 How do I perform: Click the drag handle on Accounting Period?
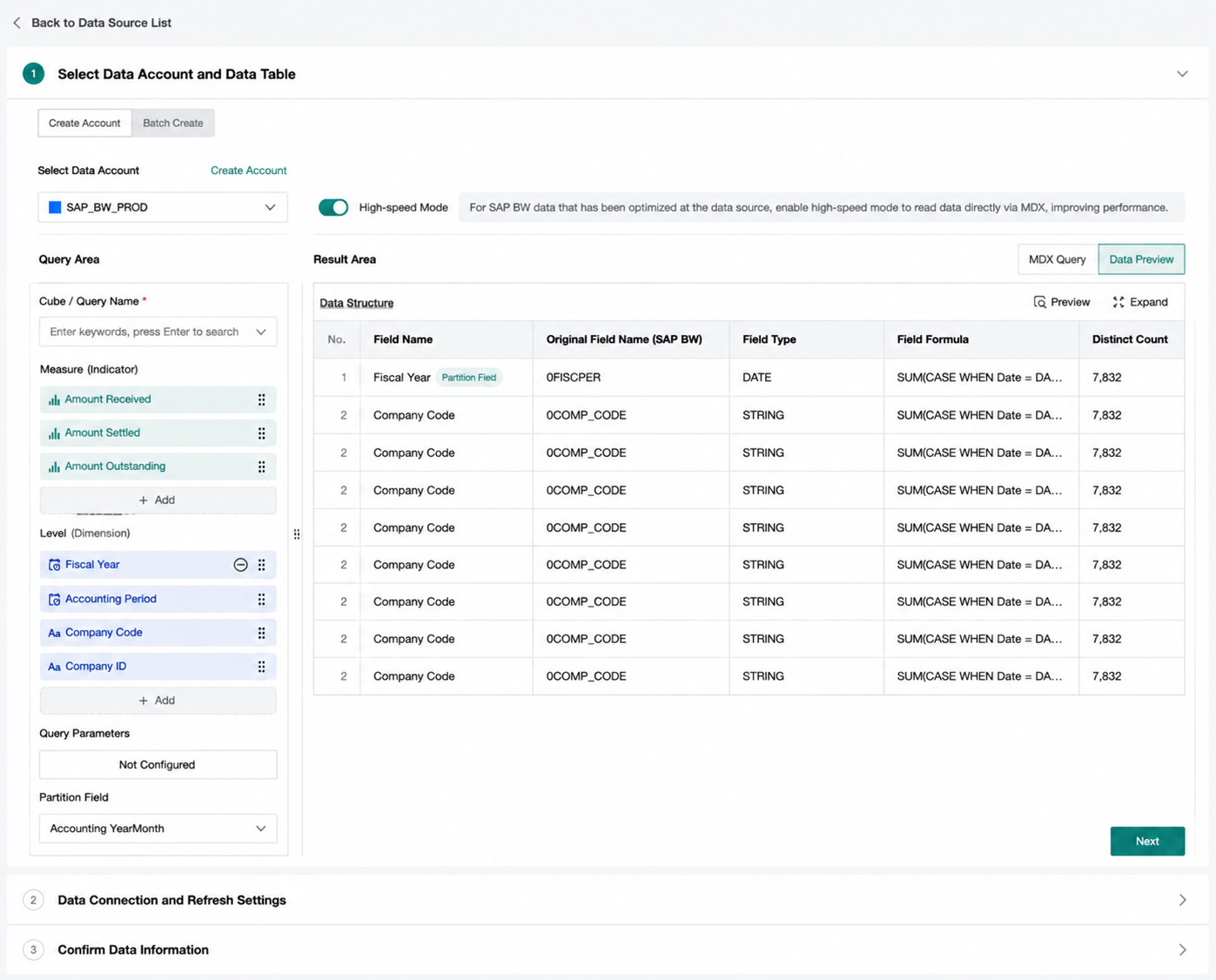[x=261, y=599]
